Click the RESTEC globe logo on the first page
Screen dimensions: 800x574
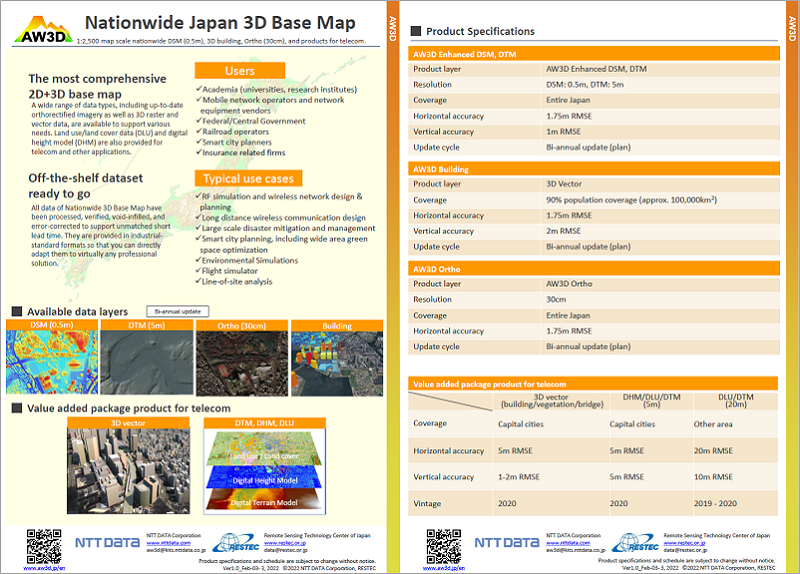[236, 543]
